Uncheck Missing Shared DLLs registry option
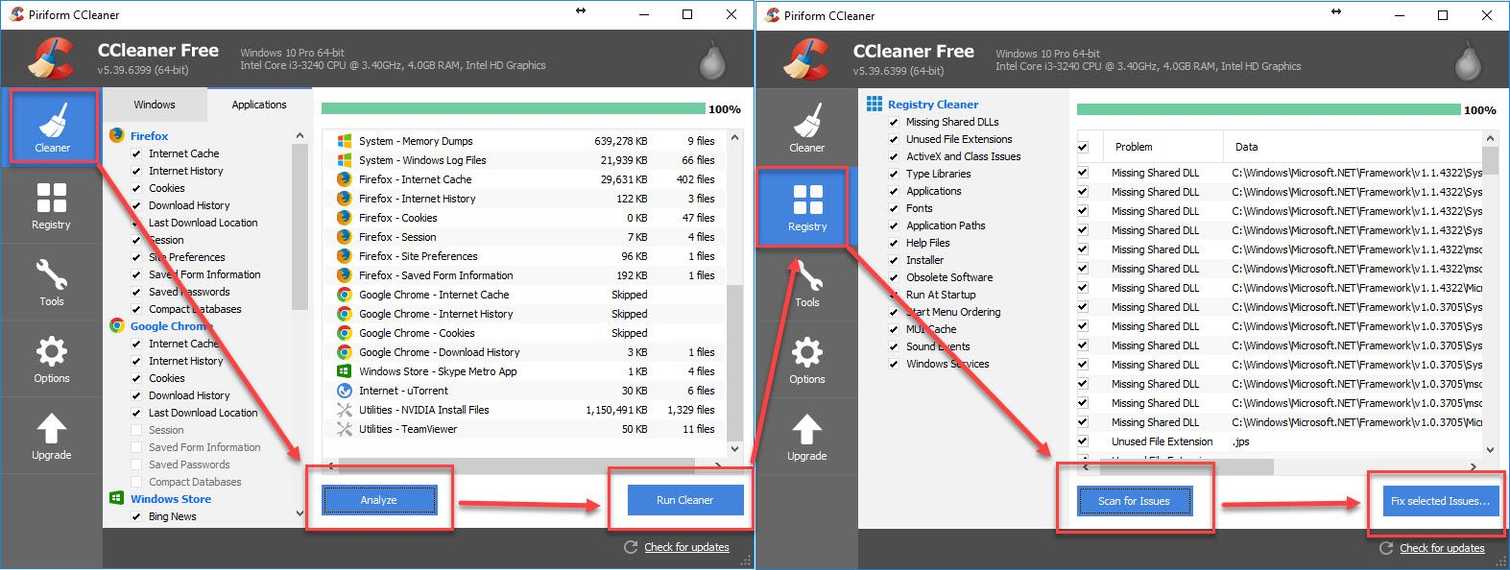This screenshot has height=570, width=1510. [x=894, y=122]
